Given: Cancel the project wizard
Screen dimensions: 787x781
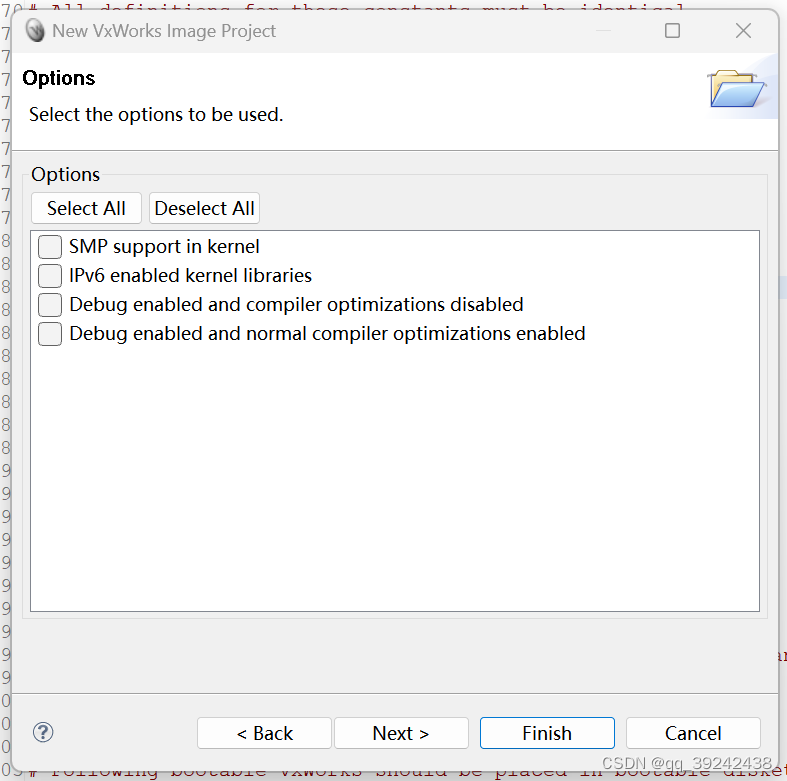Looking at the screenshot, I should tap(693, 733).
